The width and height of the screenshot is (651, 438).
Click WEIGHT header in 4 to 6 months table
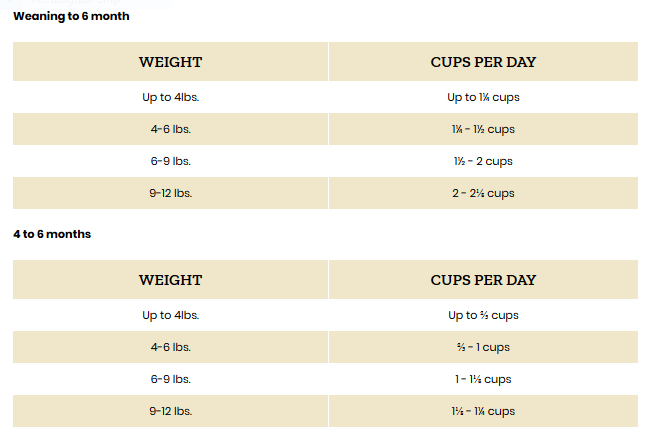pyautogui.click(x=170, y=280)
